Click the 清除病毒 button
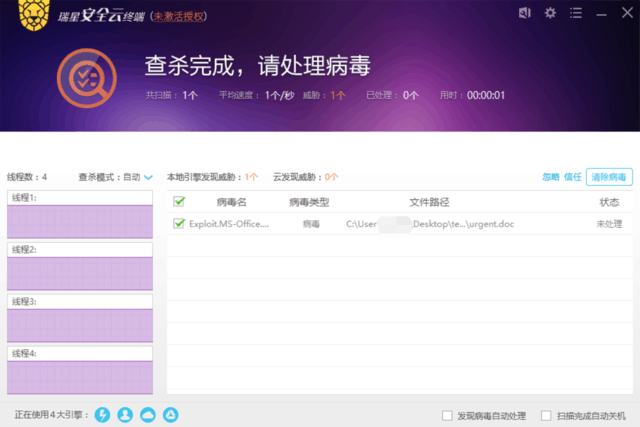Viewport: 640px width, 427px height. [609, 177]
